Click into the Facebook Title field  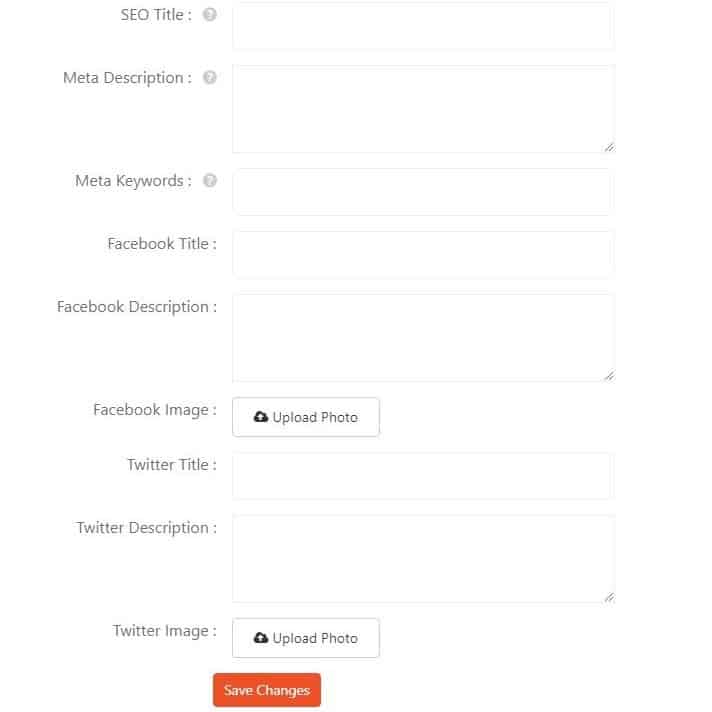click(424, 254)
